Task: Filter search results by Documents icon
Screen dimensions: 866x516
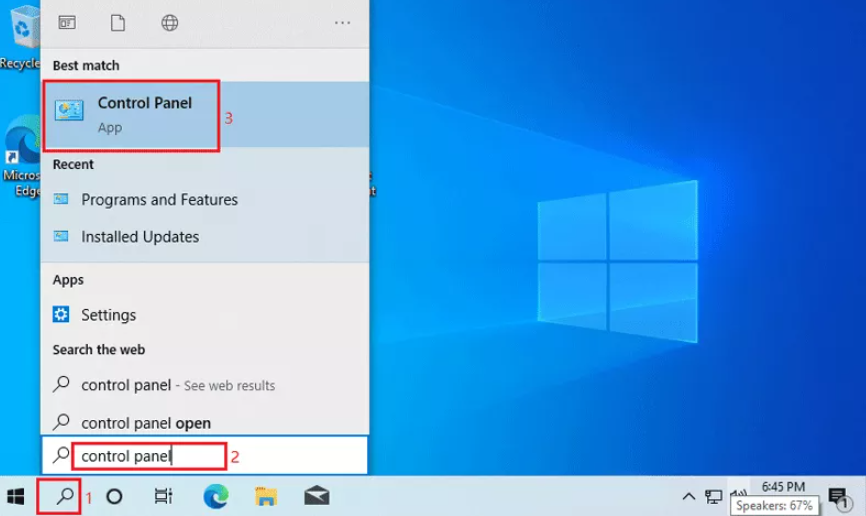Action: coord(118,23)
